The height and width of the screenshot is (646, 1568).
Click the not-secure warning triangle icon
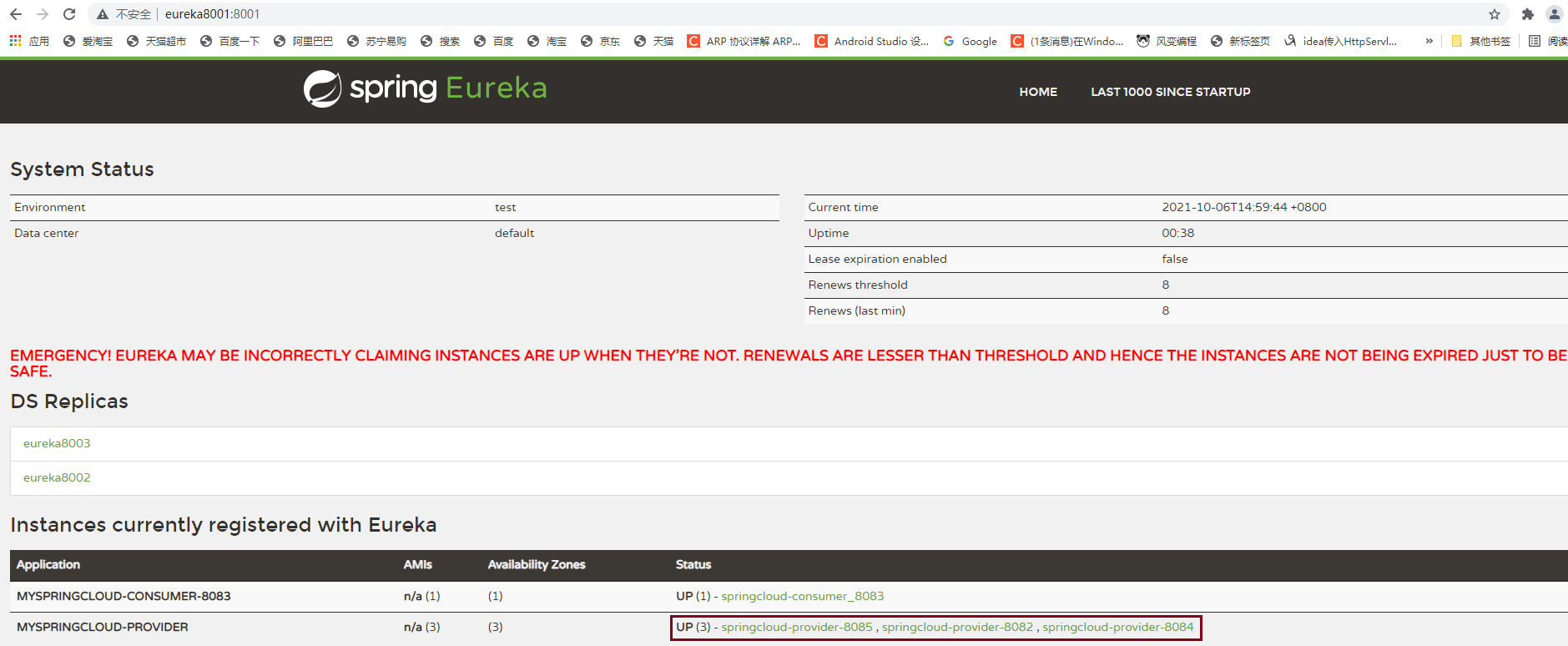pos(103,14)
